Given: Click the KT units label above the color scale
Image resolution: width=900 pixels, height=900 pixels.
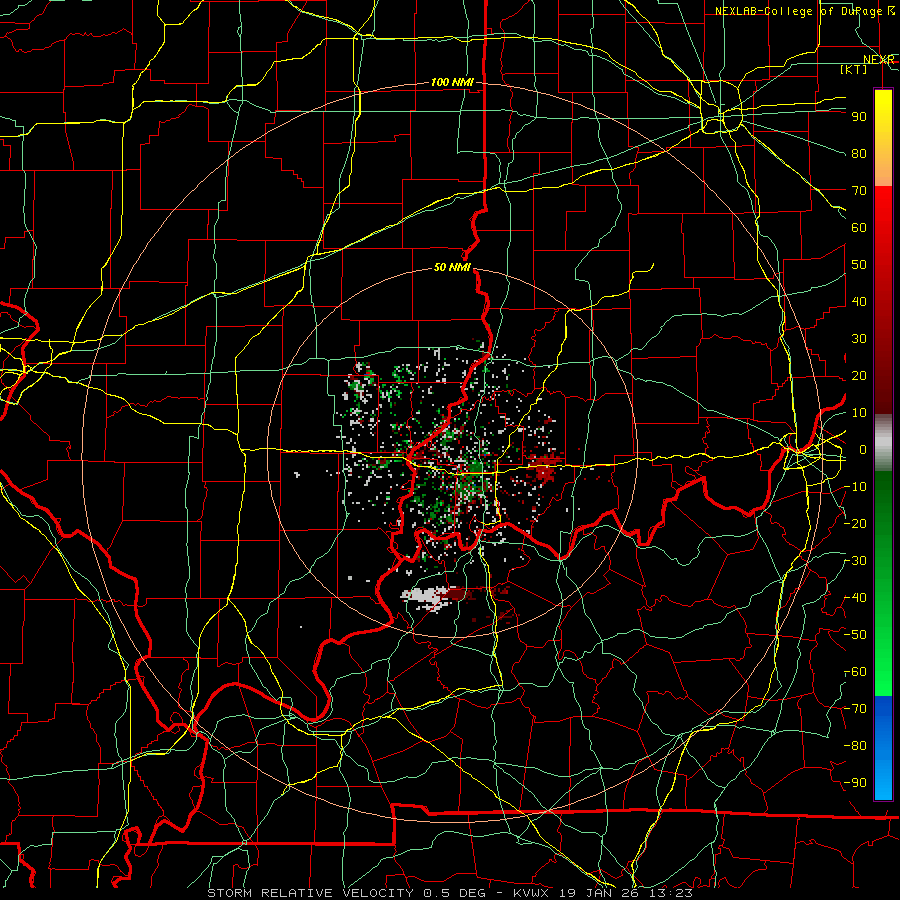Looking at the screenshot, I should [x=854, y=70].
